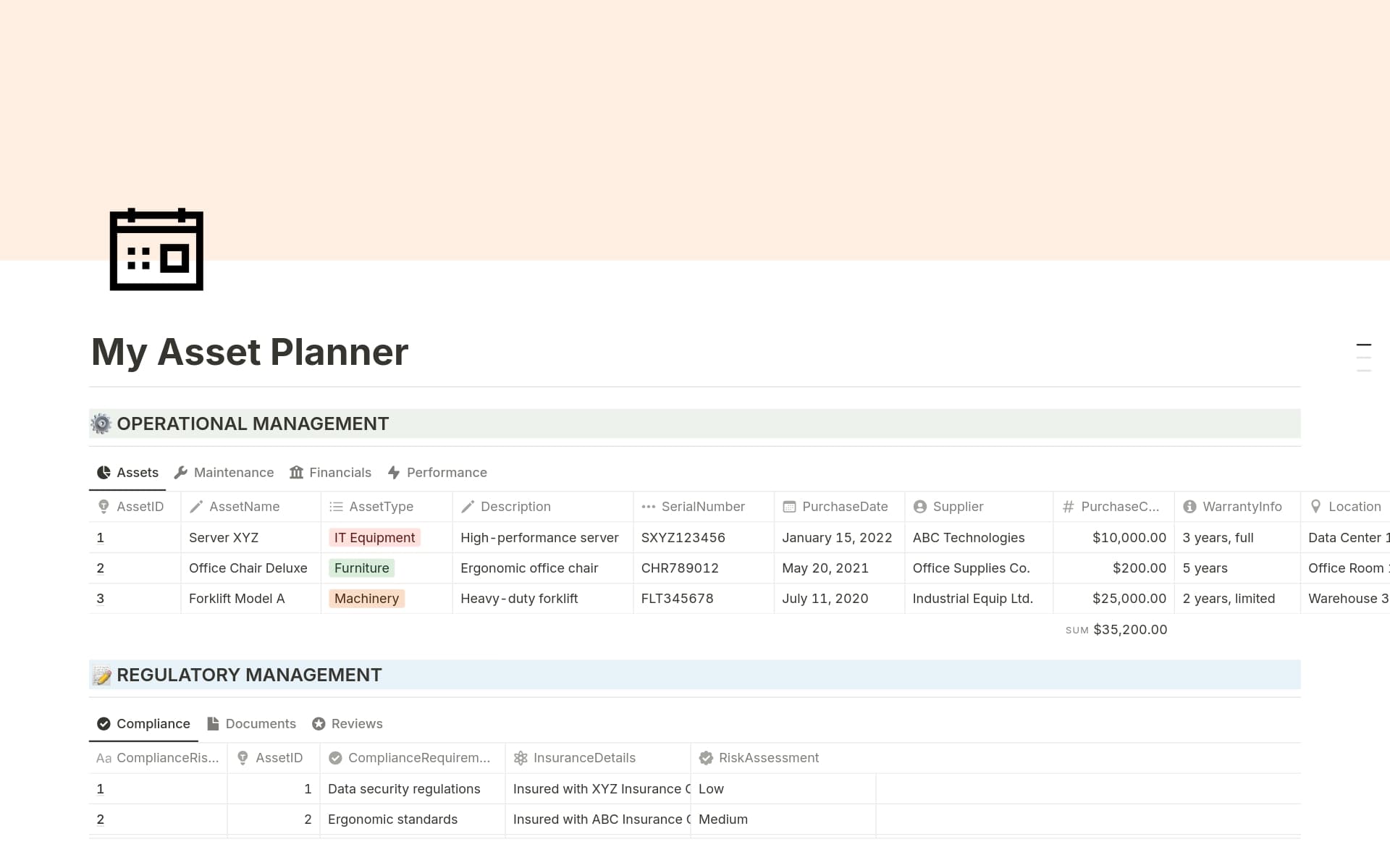This screenshot has height=868, width=1390.
Task: Click the list icon on the AssetType header
Action: tap(335, 506)
